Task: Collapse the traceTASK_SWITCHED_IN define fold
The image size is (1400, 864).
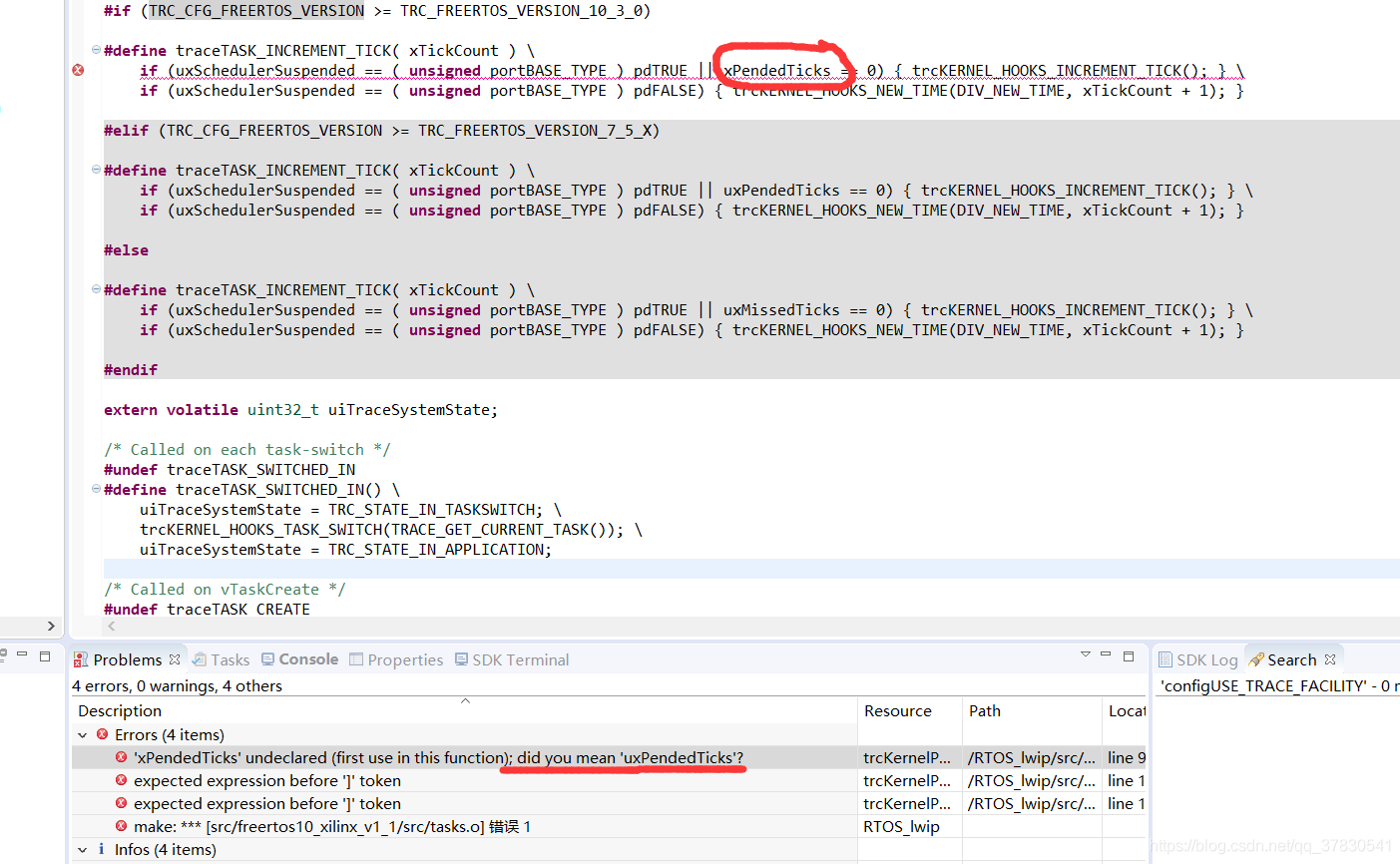Action: pos(96,488)
